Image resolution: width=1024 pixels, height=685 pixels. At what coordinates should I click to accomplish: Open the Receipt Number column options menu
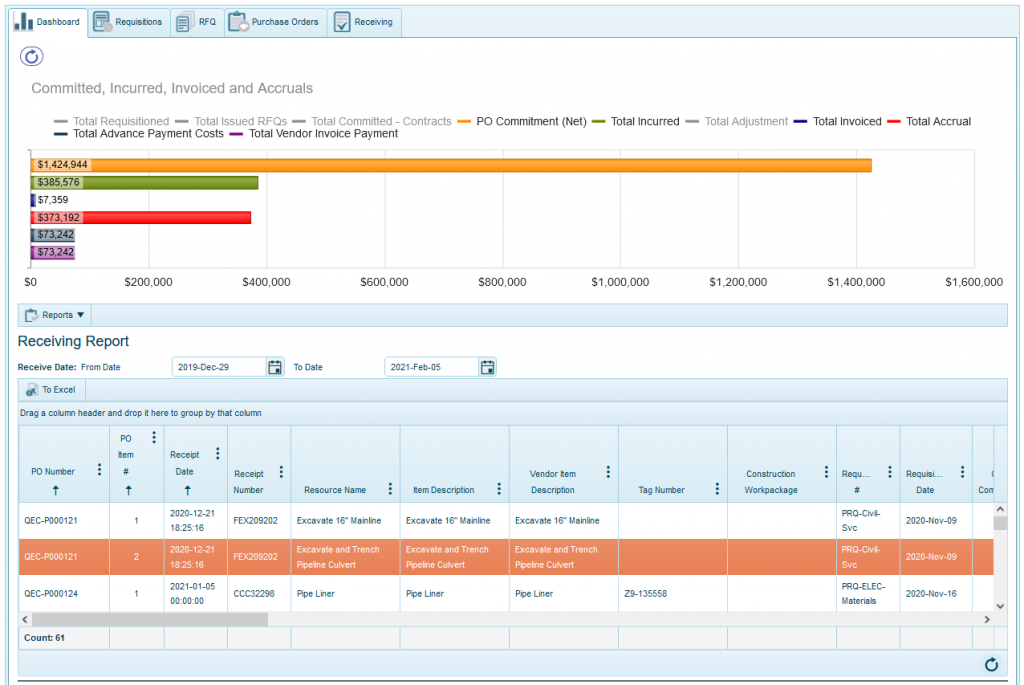click(281, 472)
